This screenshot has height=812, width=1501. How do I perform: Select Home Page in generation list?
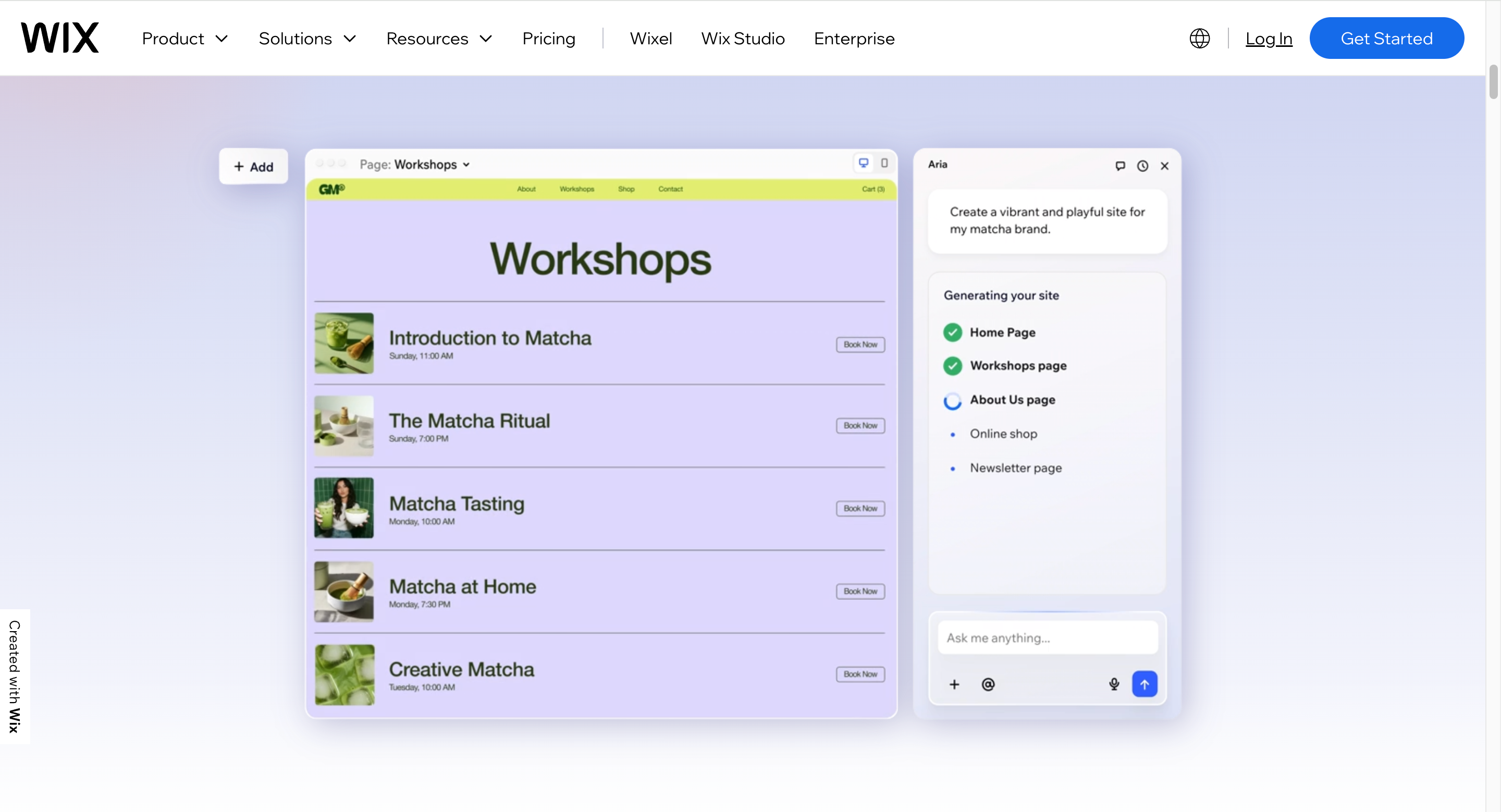pos(1002,332)
